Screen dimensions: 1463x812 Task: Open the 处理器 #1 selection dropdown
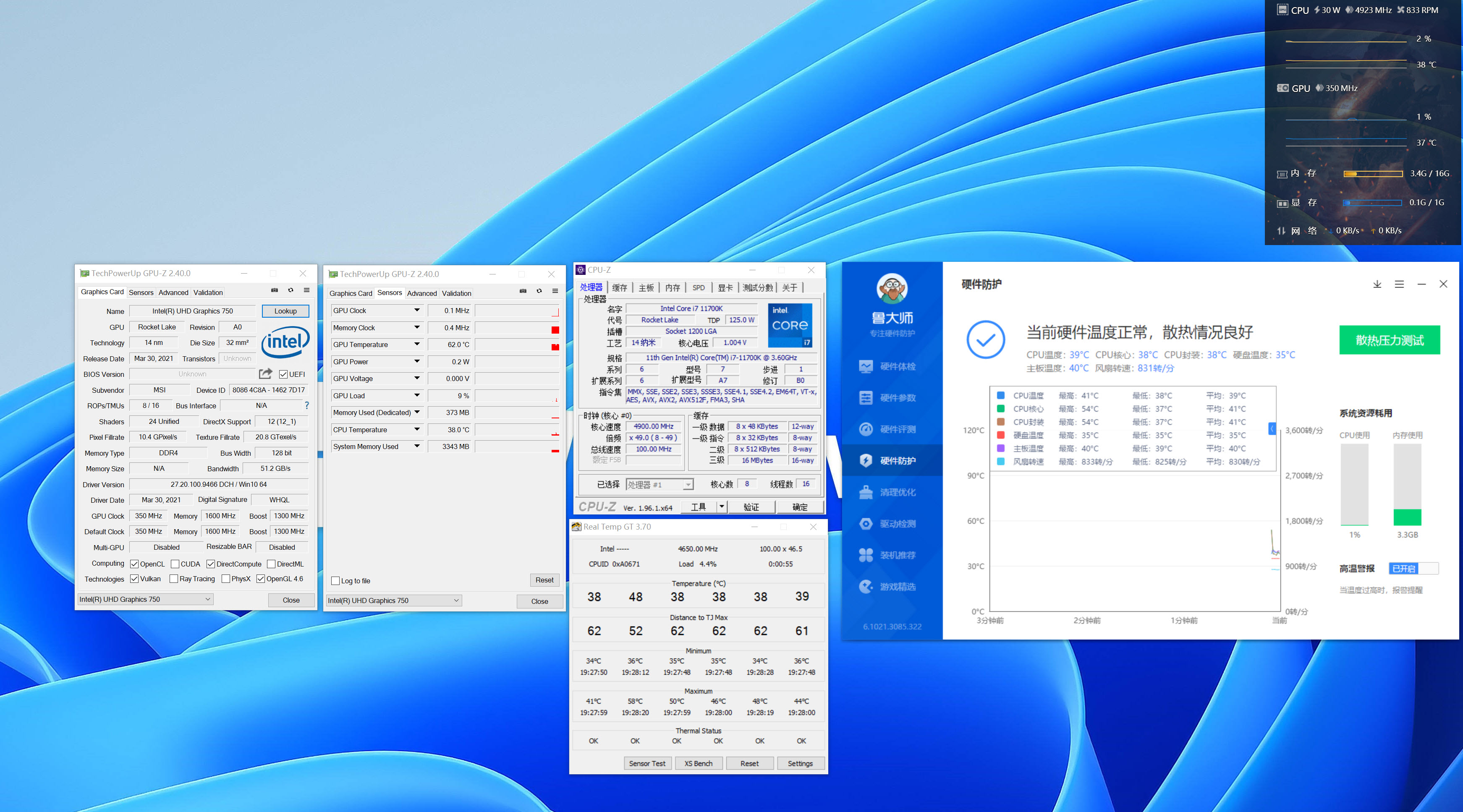[x=688, y=484]
